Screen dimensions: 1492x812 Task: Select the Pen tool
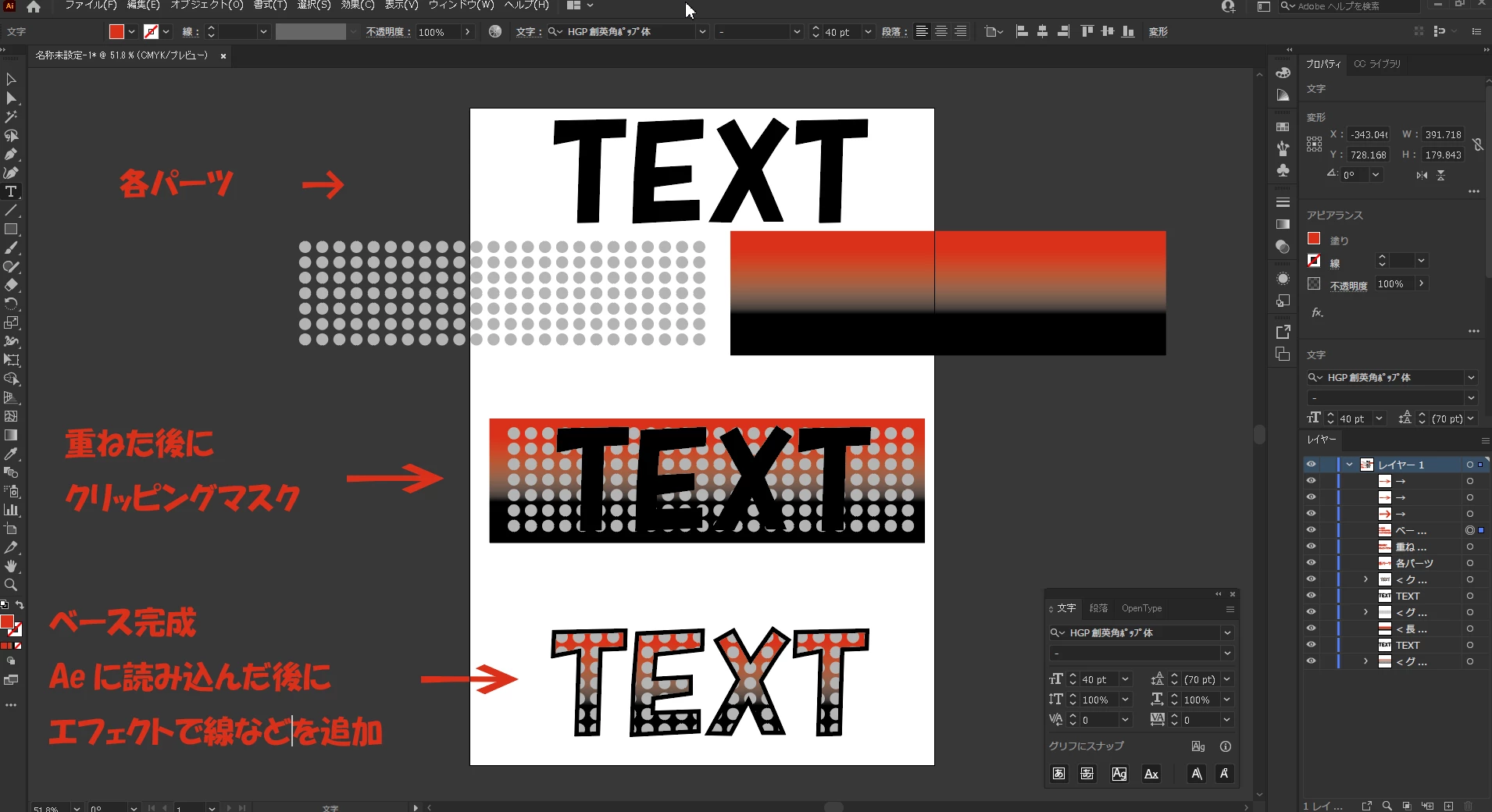(x=11, y=155)
